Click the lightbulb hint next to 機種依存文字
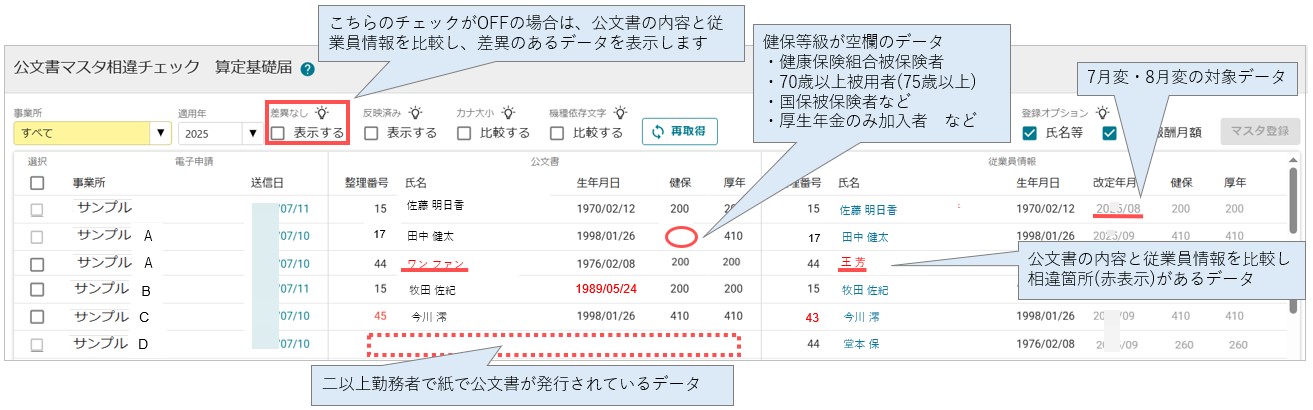Viewport: 1313px width, 410px height. [620, 113]
